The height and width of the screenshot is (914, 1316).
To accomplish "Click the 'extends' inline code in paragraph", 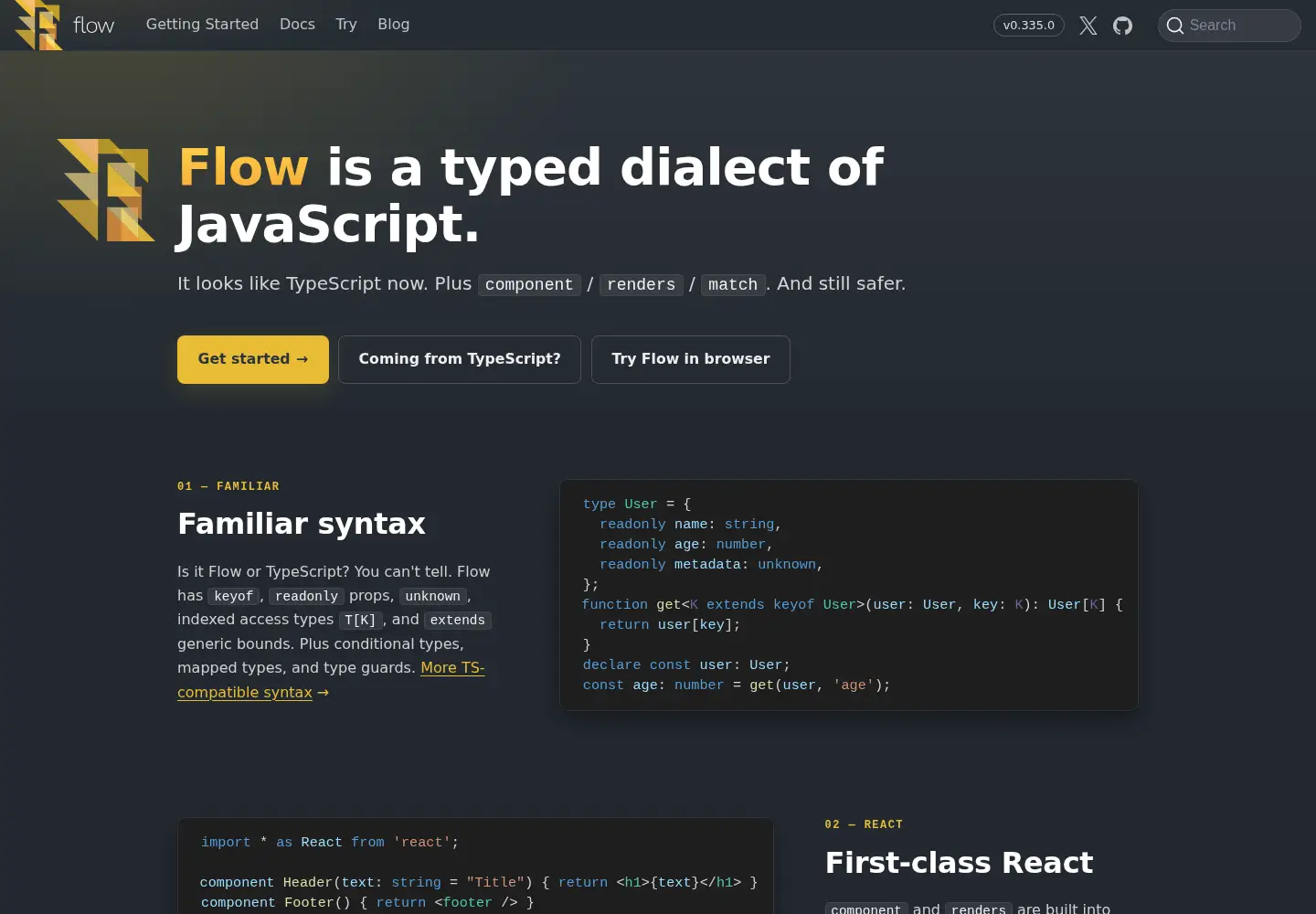I will [x=458, y=620].
